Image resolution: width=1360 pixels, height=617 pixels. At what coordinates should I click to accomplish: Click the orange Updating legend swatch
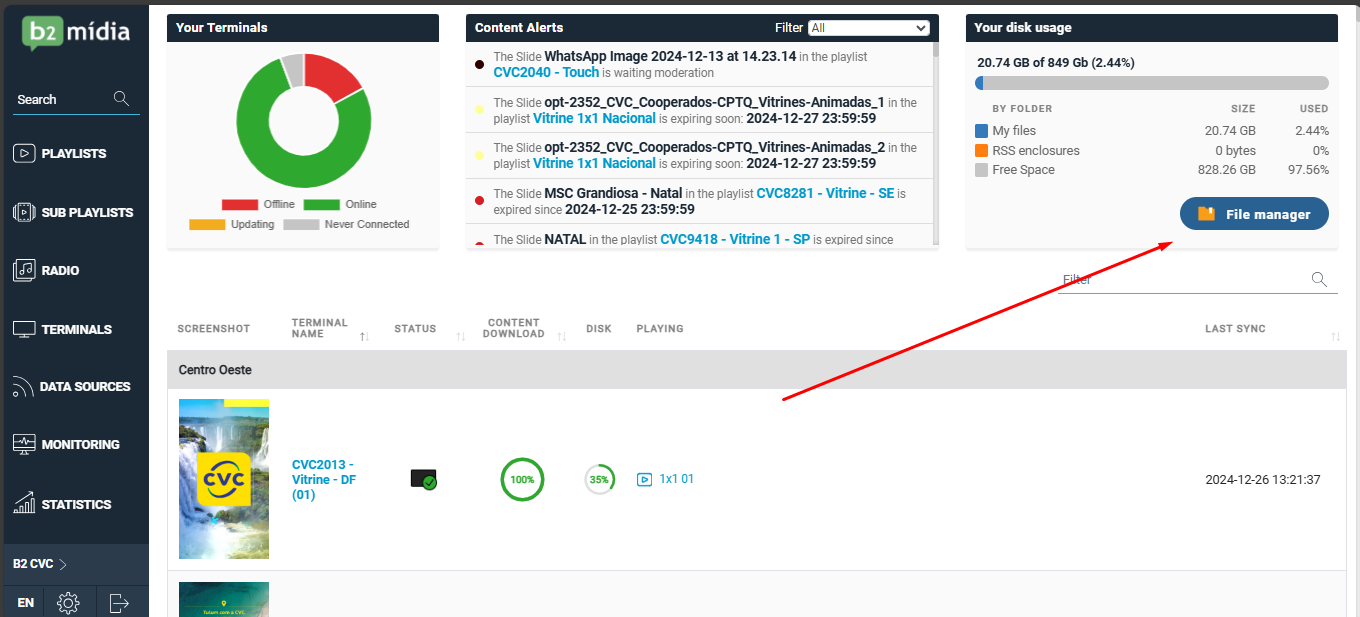pyautogui.click(x=207, y=224)
